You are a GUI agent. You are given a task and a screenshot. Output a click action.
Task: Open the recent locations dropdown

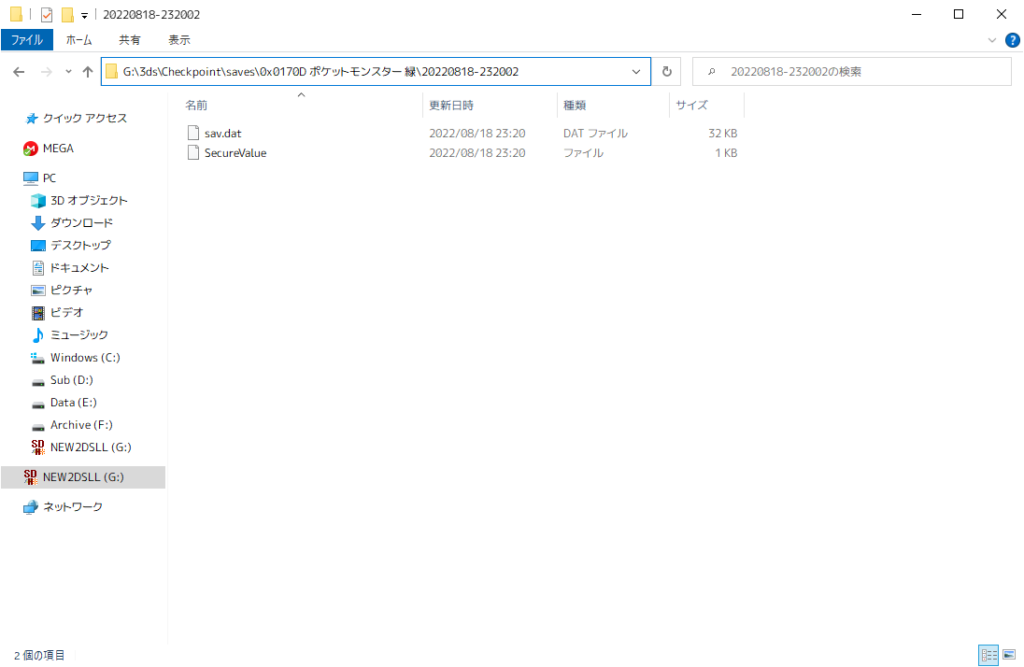[x=68, y=72]
